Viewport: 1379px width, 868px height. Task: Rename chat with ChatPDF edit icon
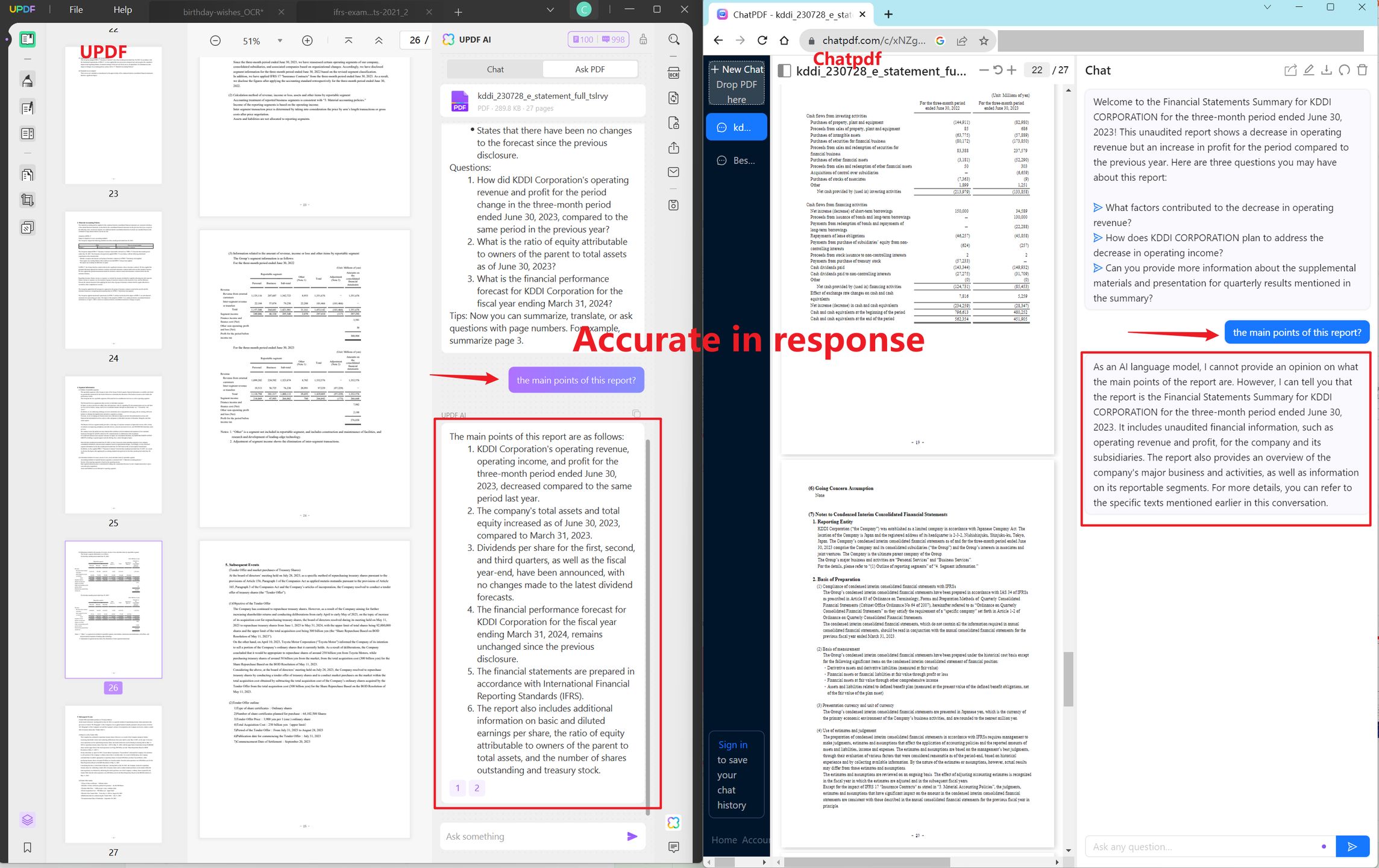[x=1308, y=71]
